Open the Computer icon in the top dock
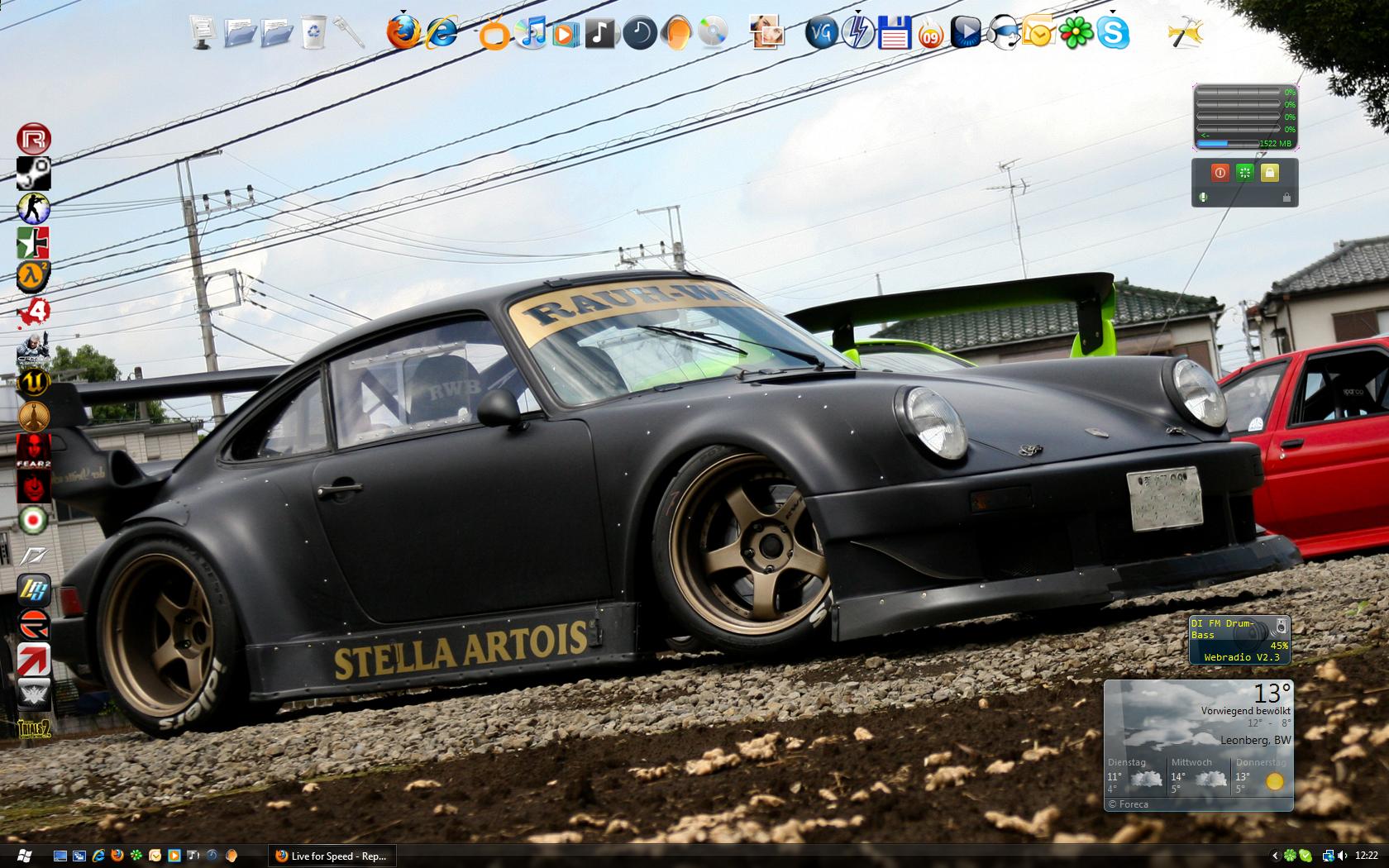Viewport: 1389px width, 868px height. [203, 32]
